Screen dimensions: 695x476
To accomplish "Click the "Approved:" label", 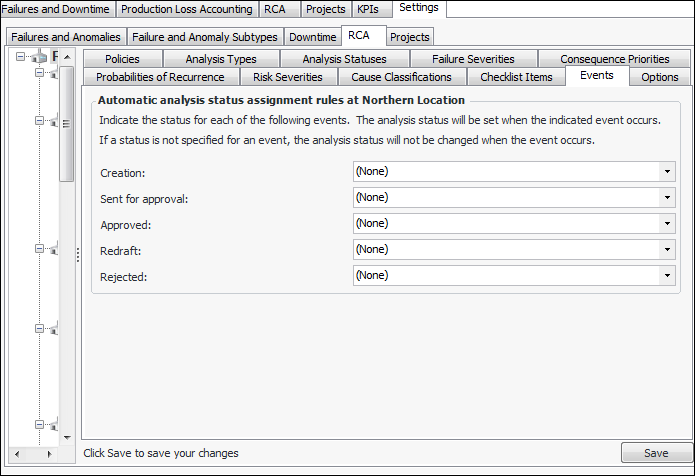I will tap(125, 225).
